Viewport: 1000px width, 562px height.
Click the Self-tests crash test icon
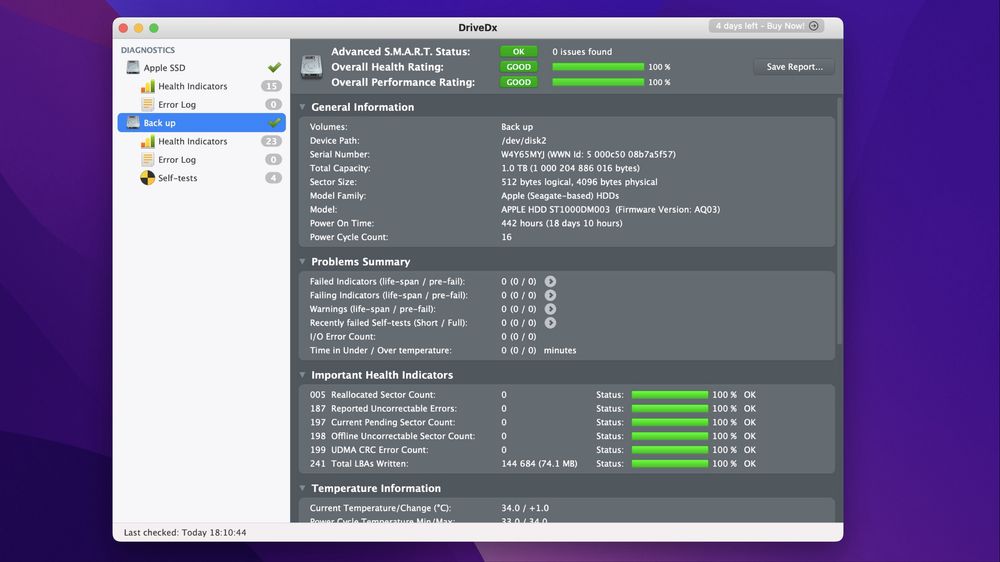(x=147, y=178)
